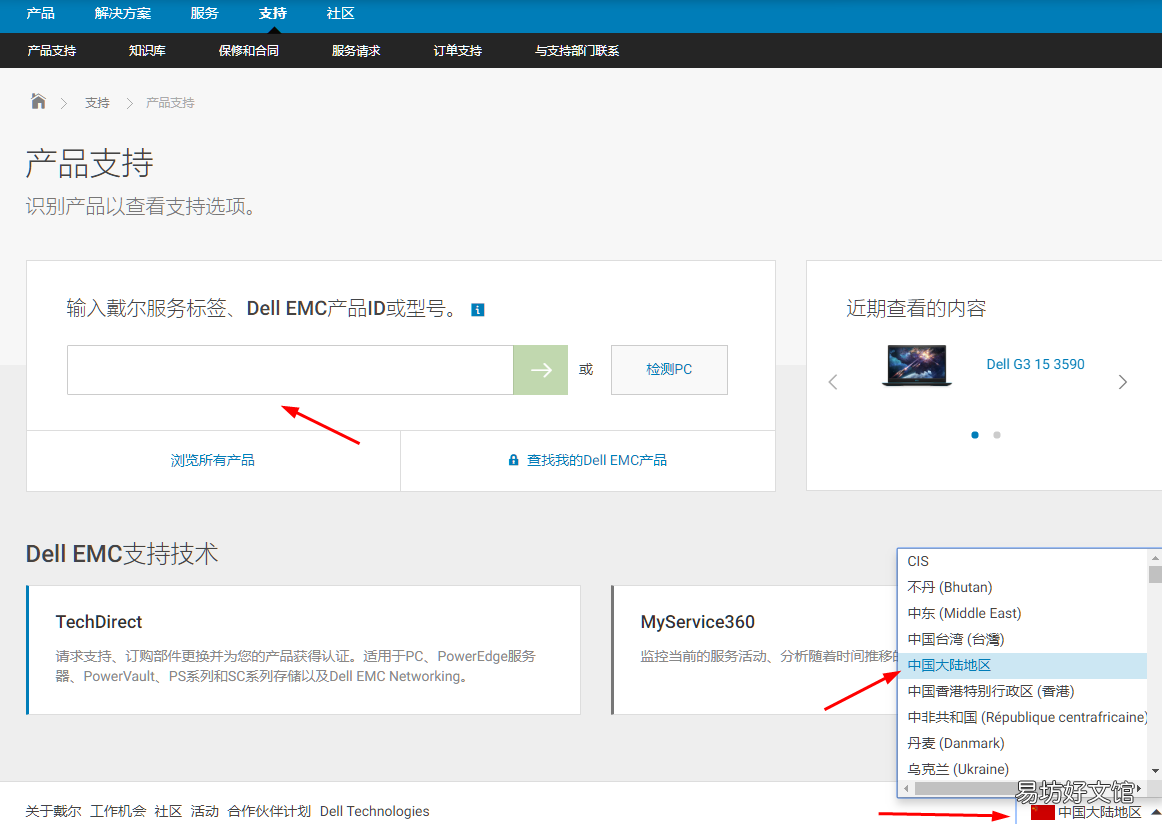The height and width of the screenshot is (824, 1162).
Task: Open 活动 footer link
Action: (x=205, y=811)
